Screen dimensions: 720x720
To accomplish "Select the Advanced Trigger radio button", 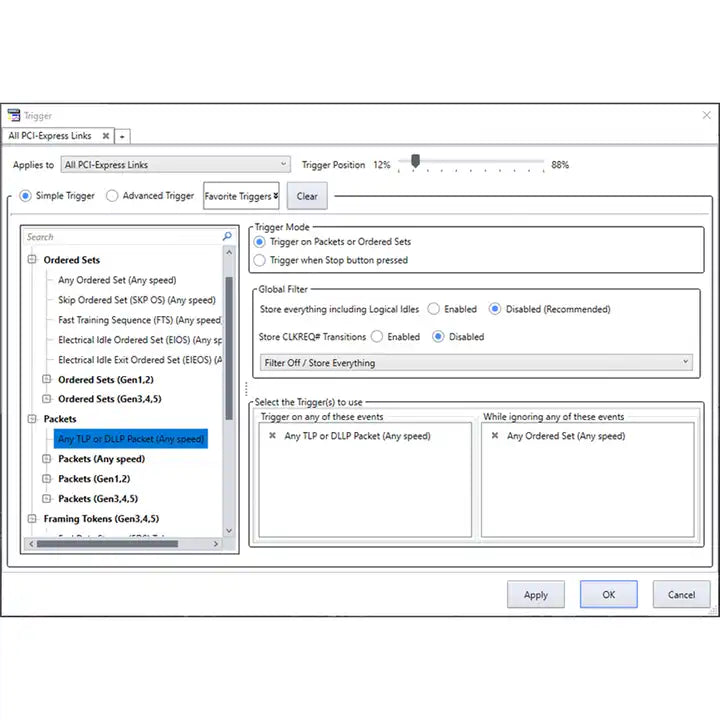I will click(113, 196).
